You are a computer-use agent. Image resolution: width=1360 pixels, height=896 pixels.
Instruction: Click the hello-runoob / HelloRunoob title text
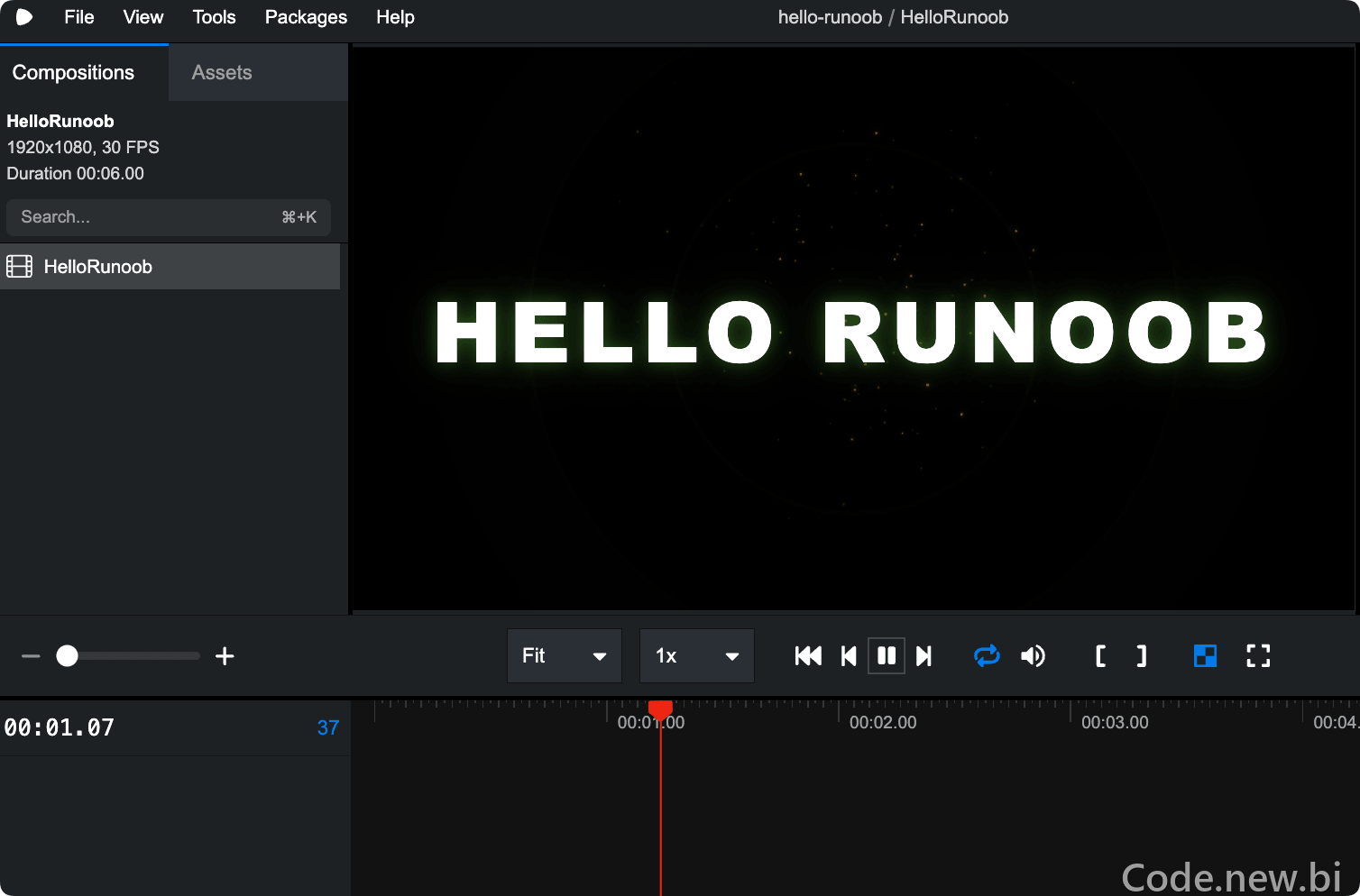[x=893, y=17]
